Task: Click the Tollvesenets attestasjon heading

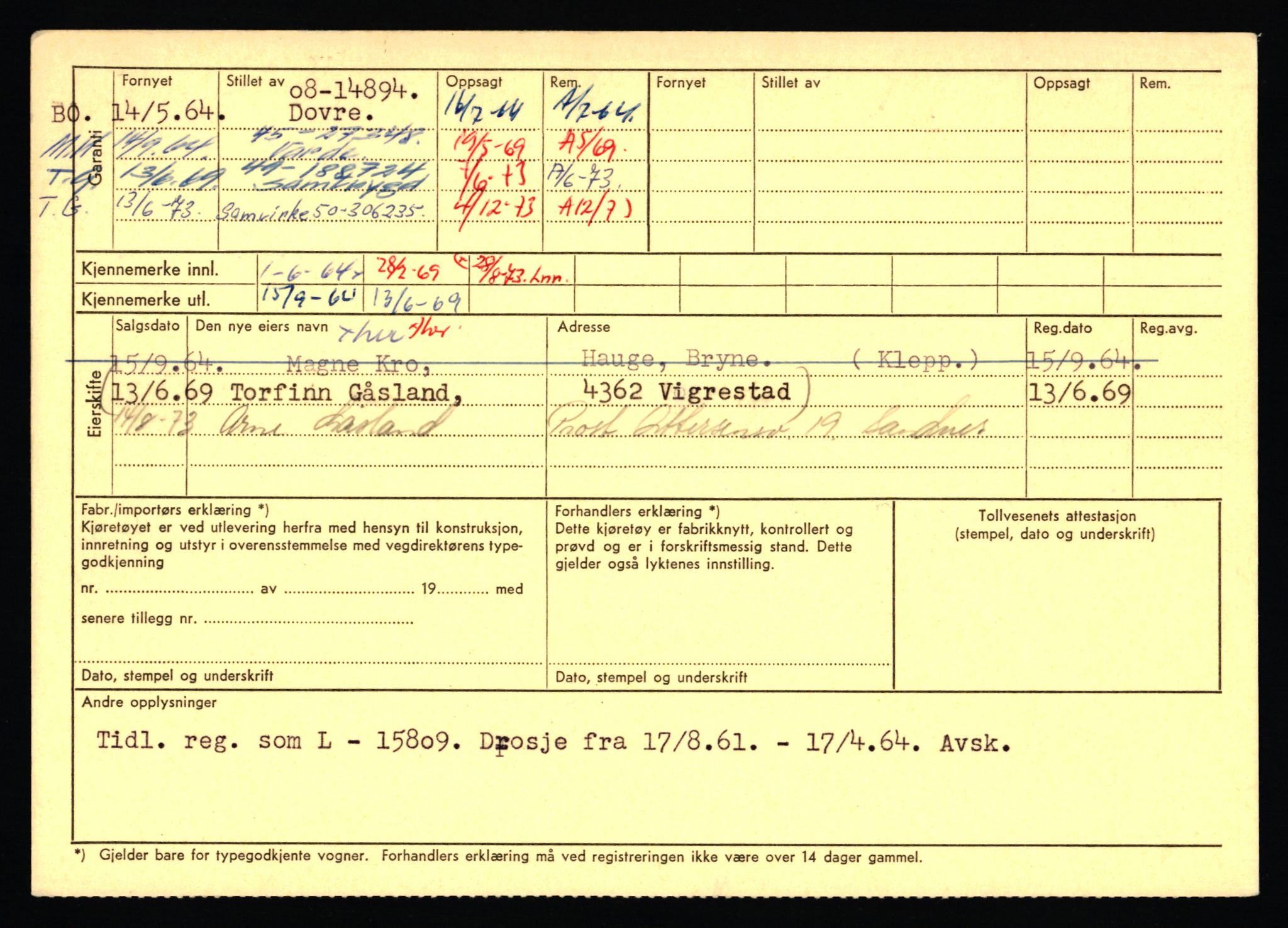Action: click(x=1057, y=516)
